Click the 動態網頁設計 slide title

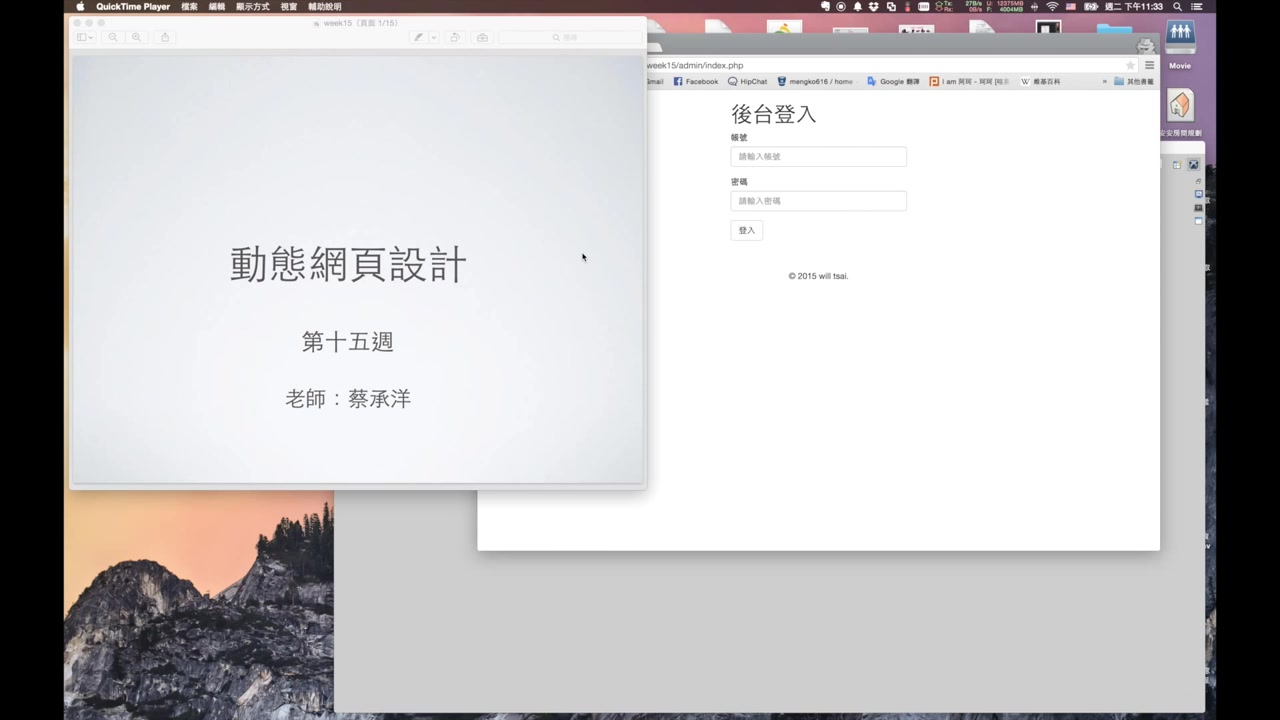(x=348, y=265)
